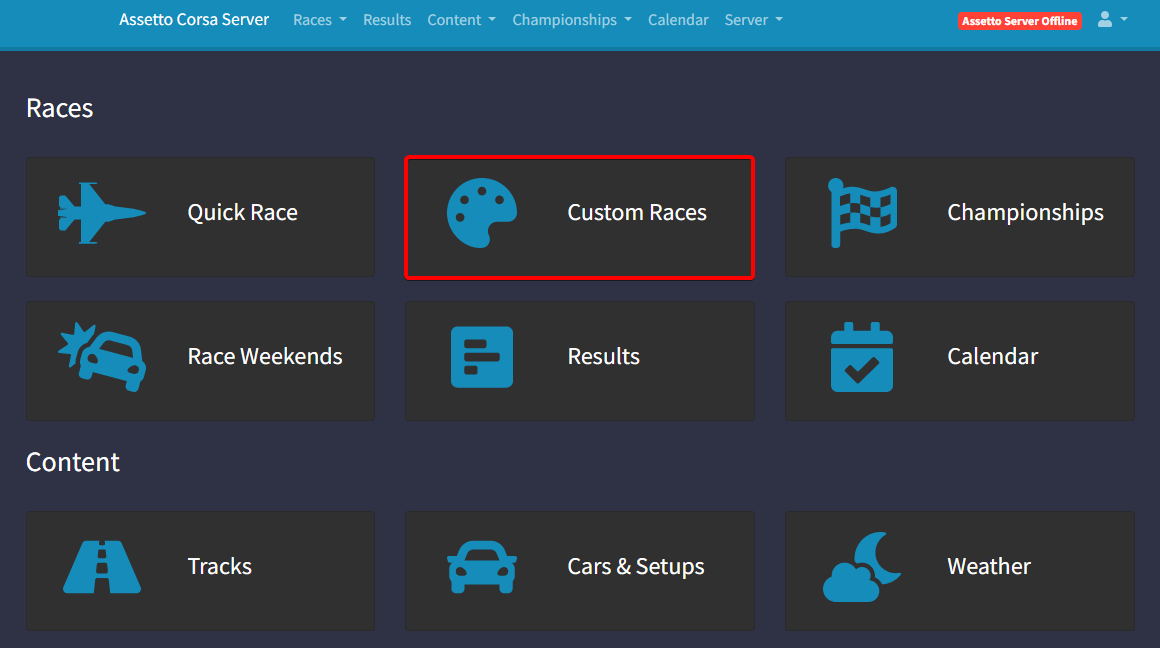
Task: Click the car icon for Cars & Setups
Action: click(482, 567)
